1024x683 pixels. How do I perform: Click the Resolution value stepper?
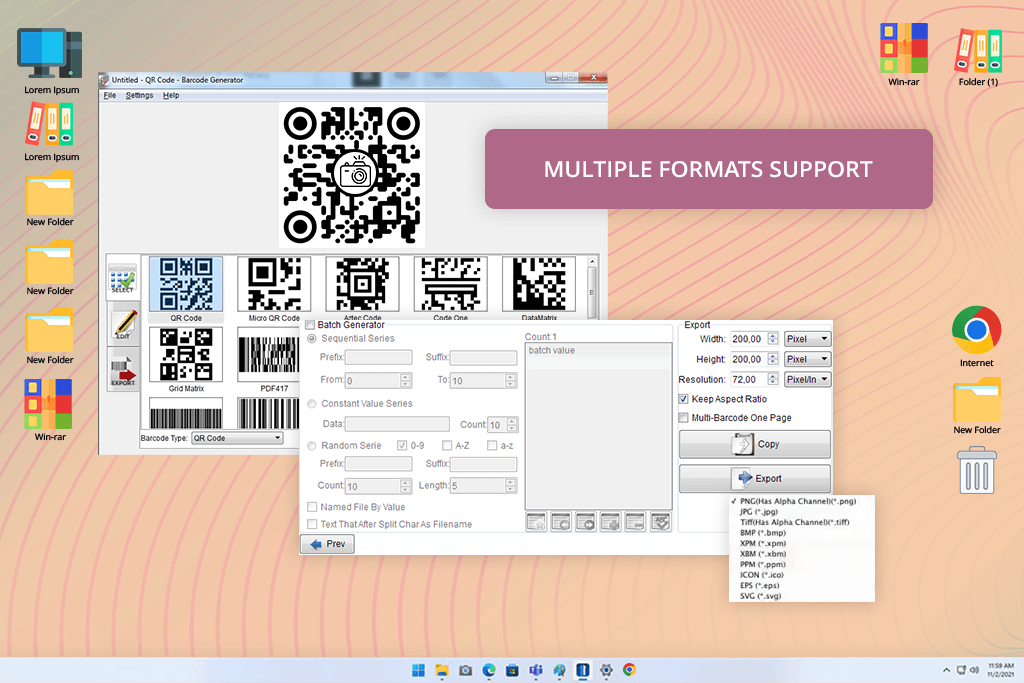[x=773, y=379]
